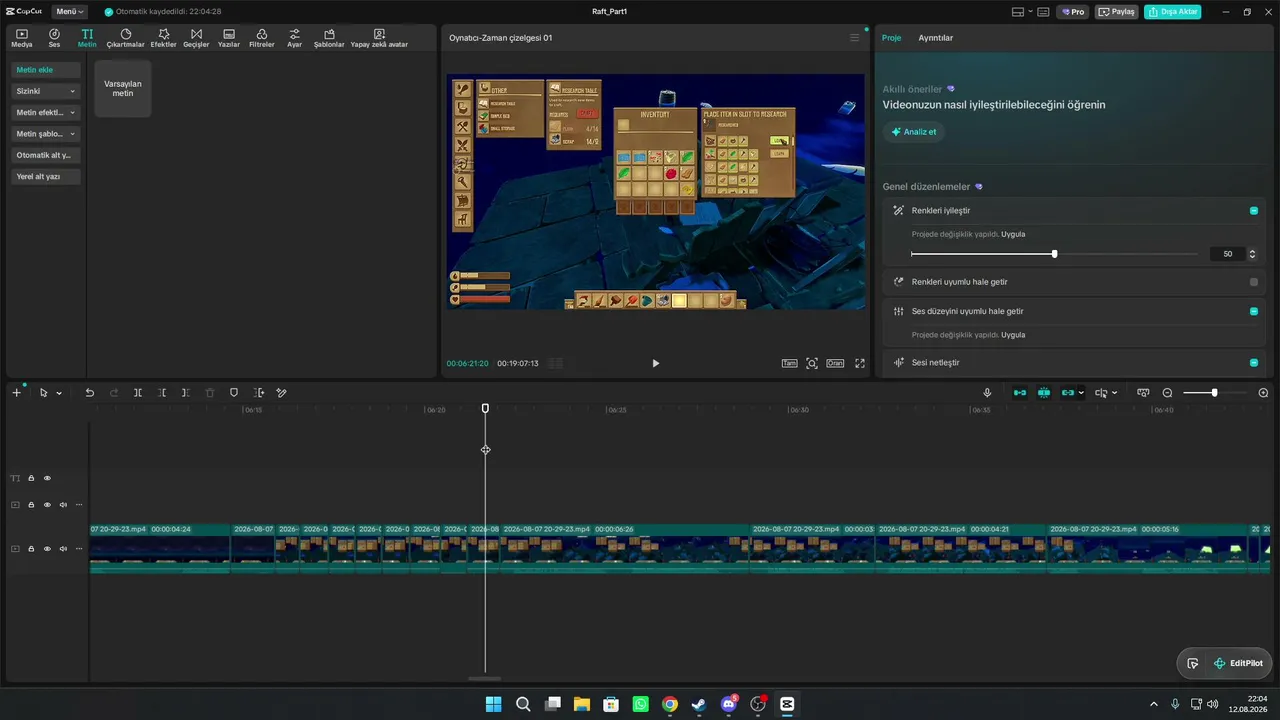Screen dimensions: 1280x720
Task: Click the Paylaş share button
Action: (x=1117, y=12)
